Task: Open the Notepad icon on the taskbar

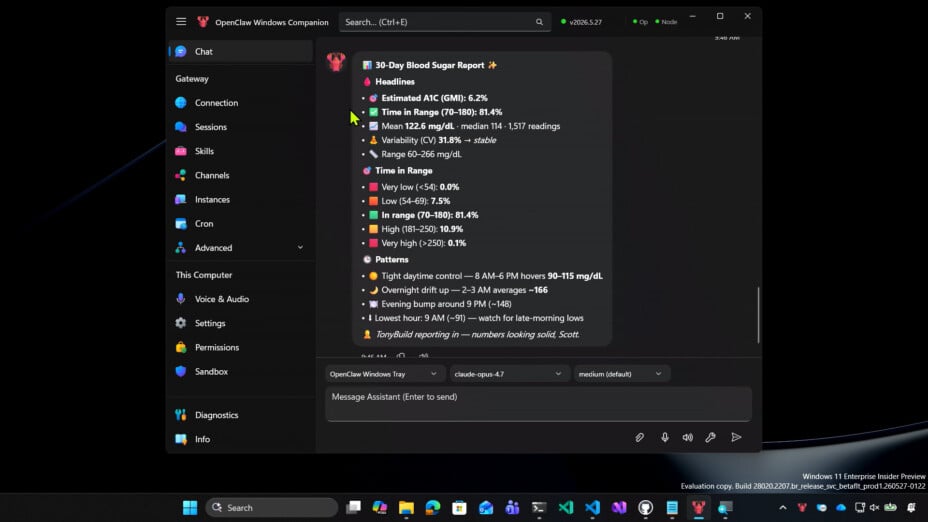Action: coord(672,508)
